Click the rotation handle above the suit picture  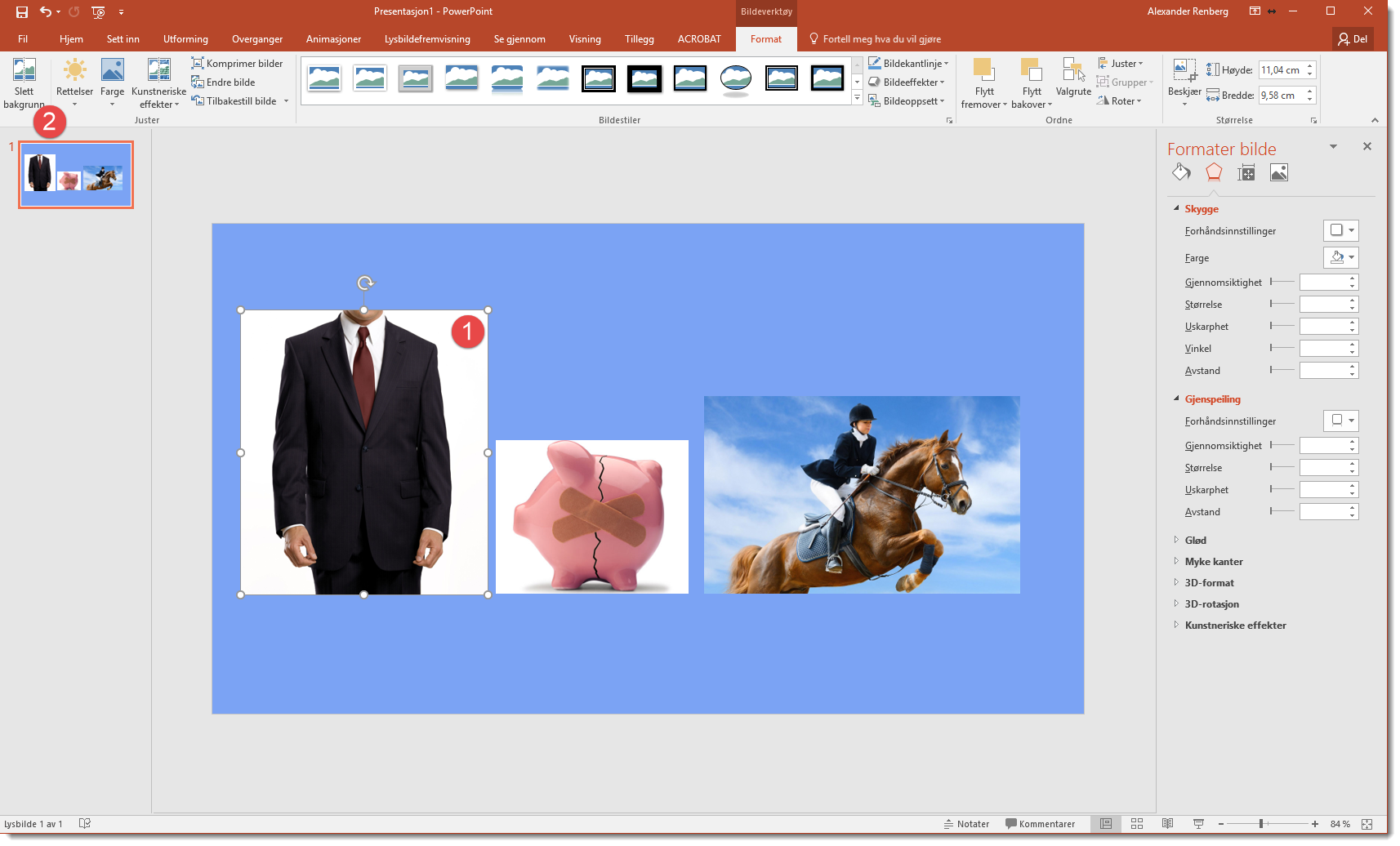pyautogui.click(x=365, y=283)
